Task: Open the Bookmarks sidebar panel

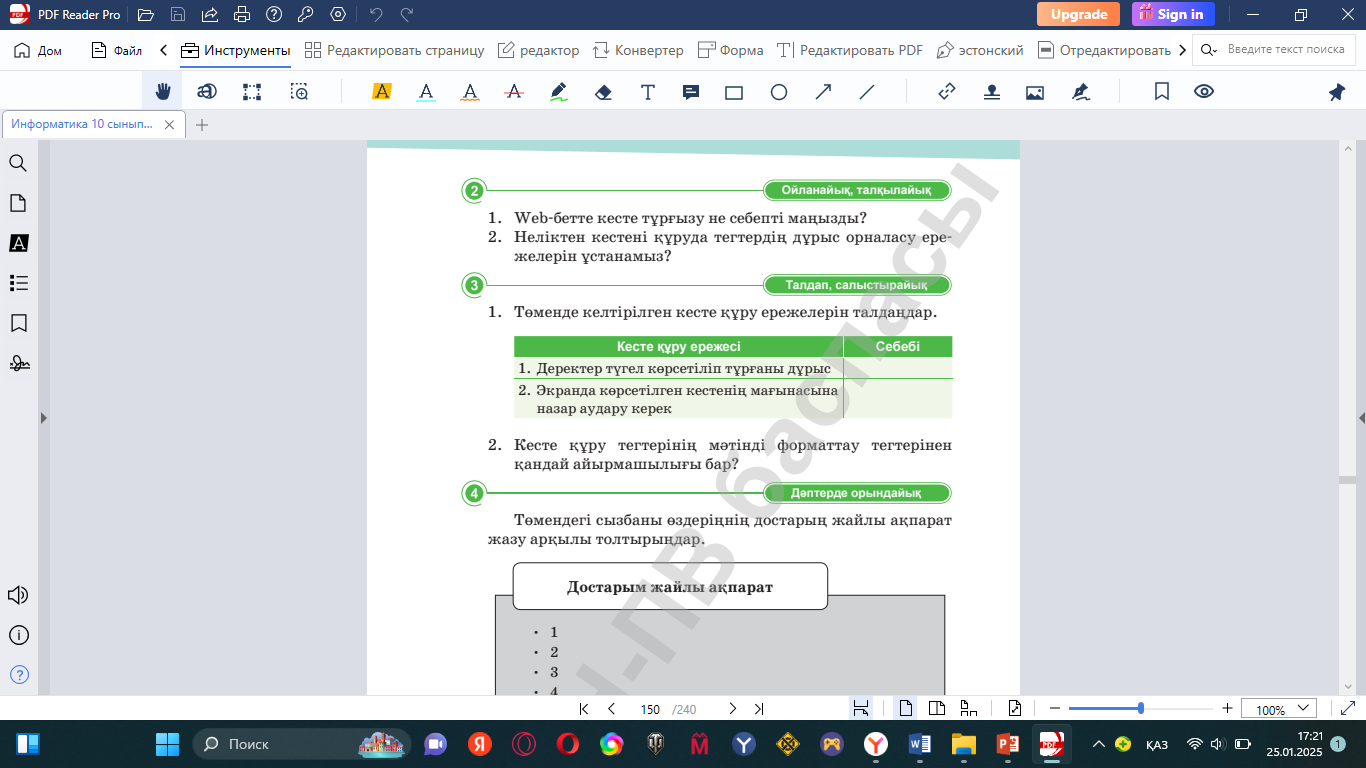Action: (18, 323)
